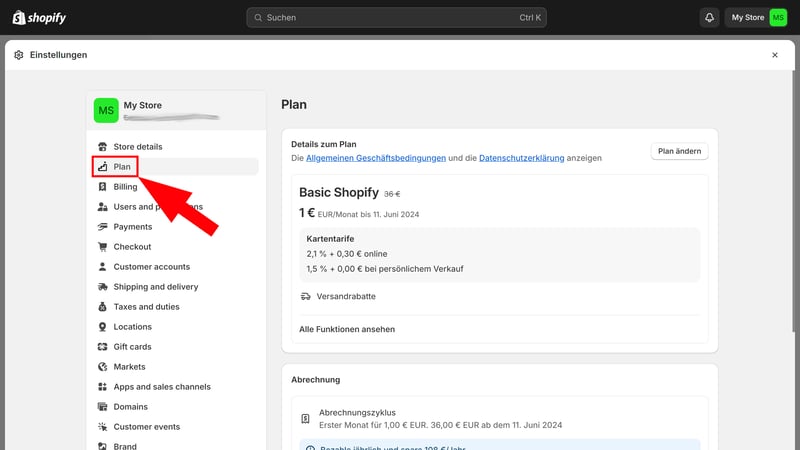Screen dimensions: 800x450
Task: Open Taxes and duties settings
Action: [146, 307]
